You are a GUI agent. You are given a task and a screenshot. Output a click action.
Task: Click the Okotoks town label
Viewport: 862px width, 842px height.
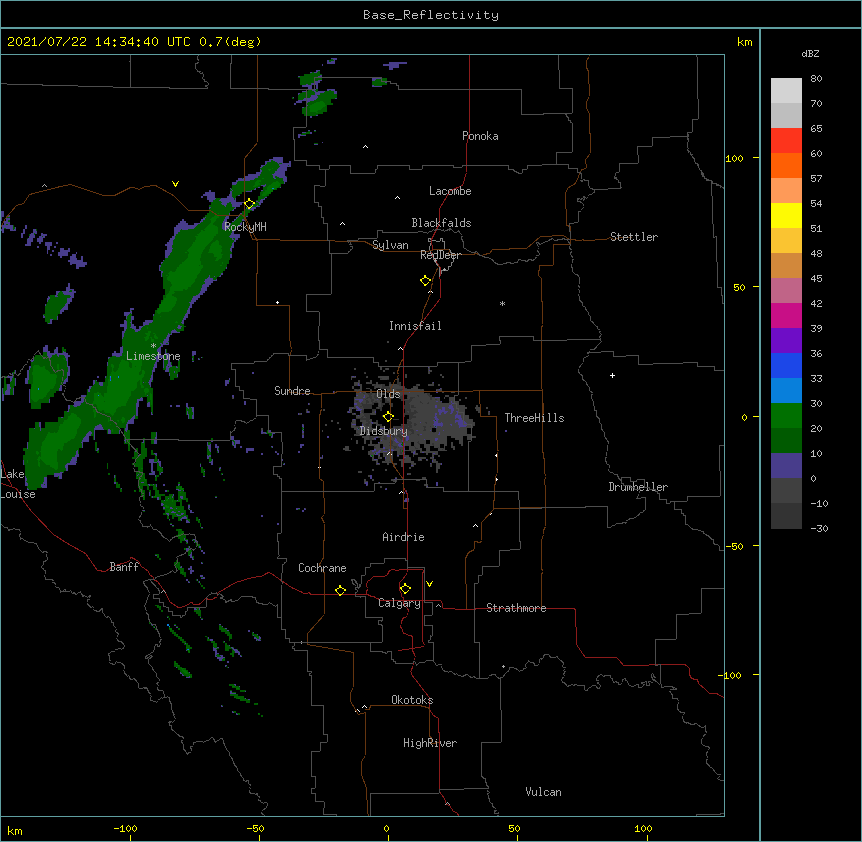412,700
